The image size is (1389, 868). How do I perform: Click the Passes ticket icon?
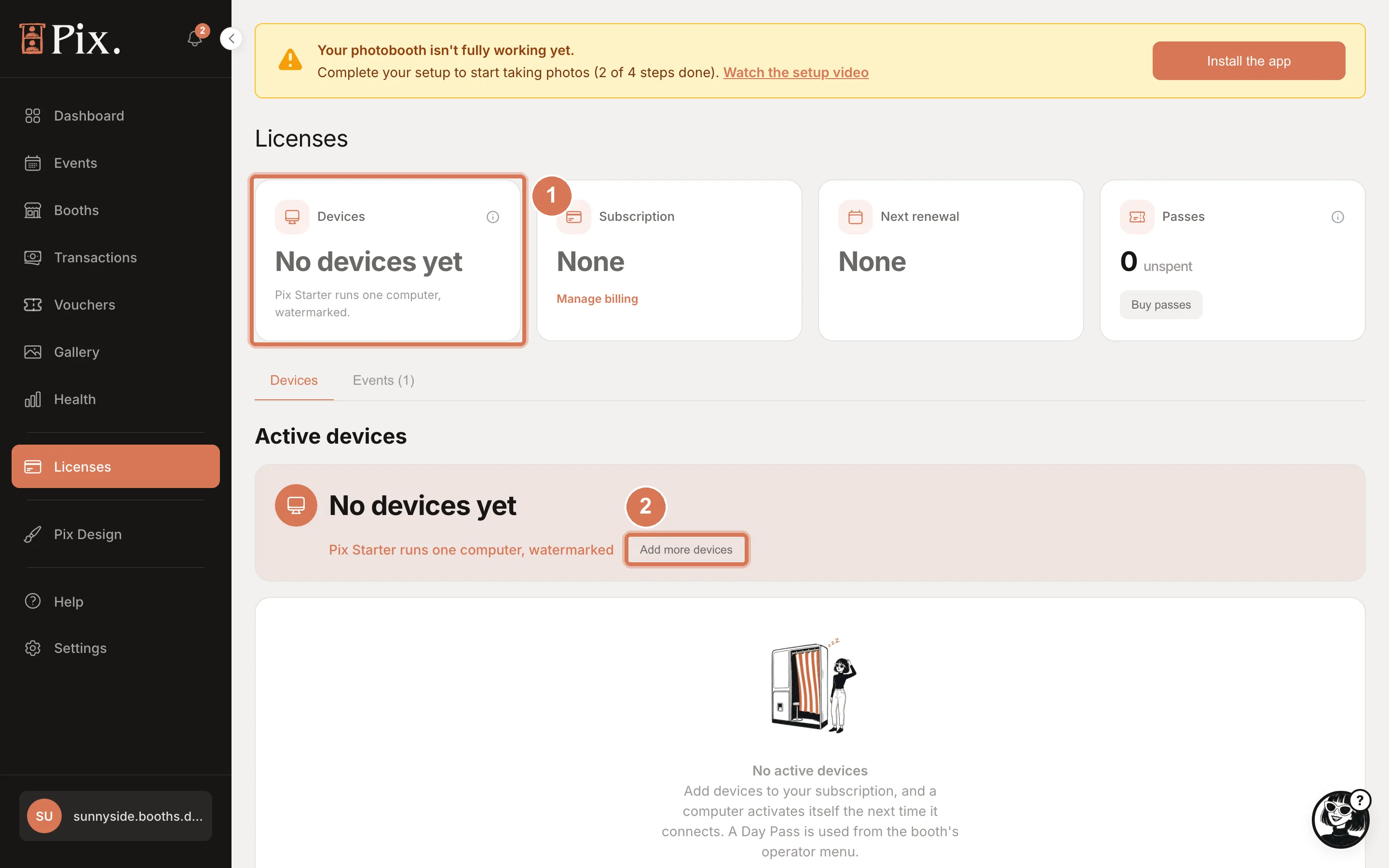click(1136, 217)
